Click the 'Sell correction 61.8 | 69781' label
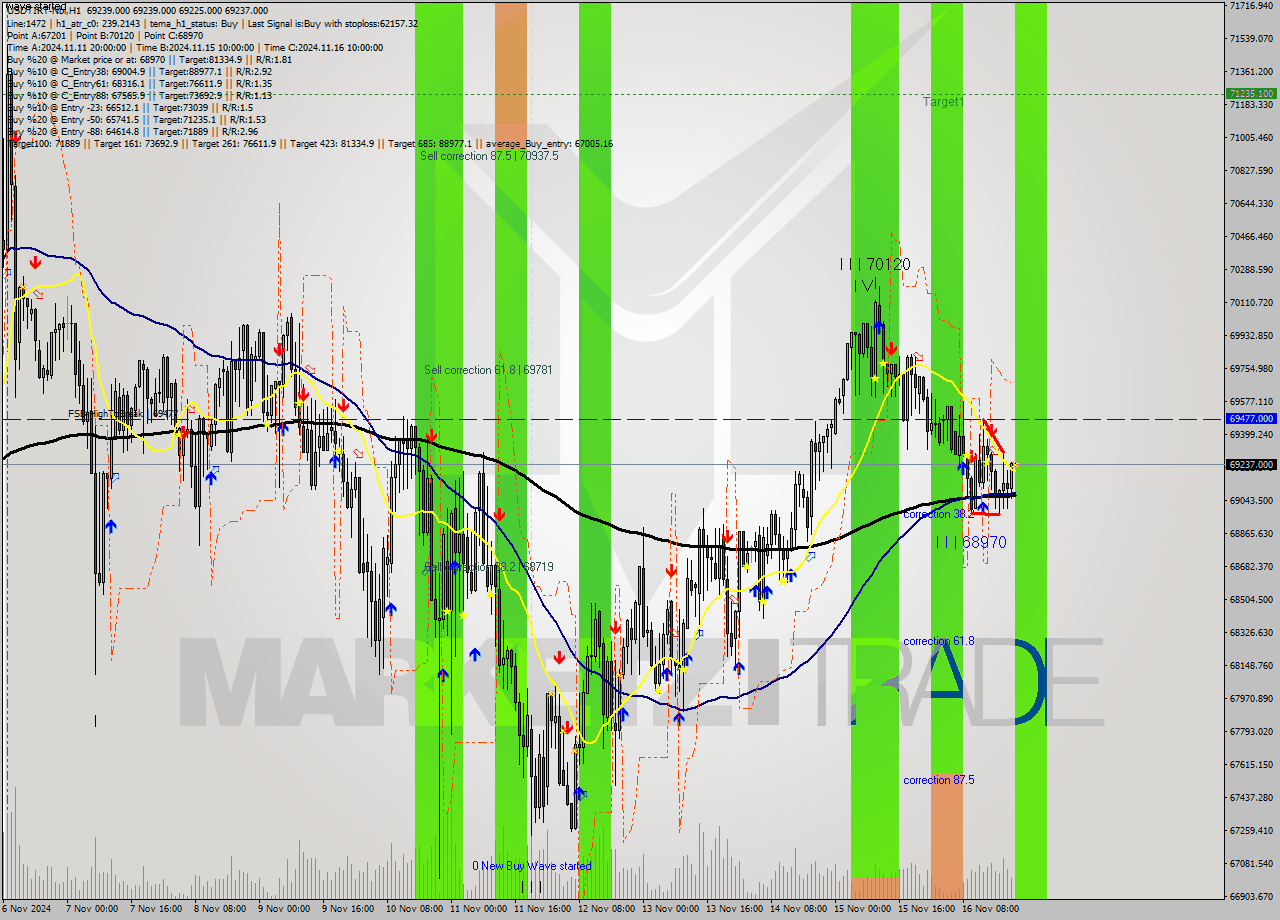This screenshot has height=920, width=1280. coord(488,370)
